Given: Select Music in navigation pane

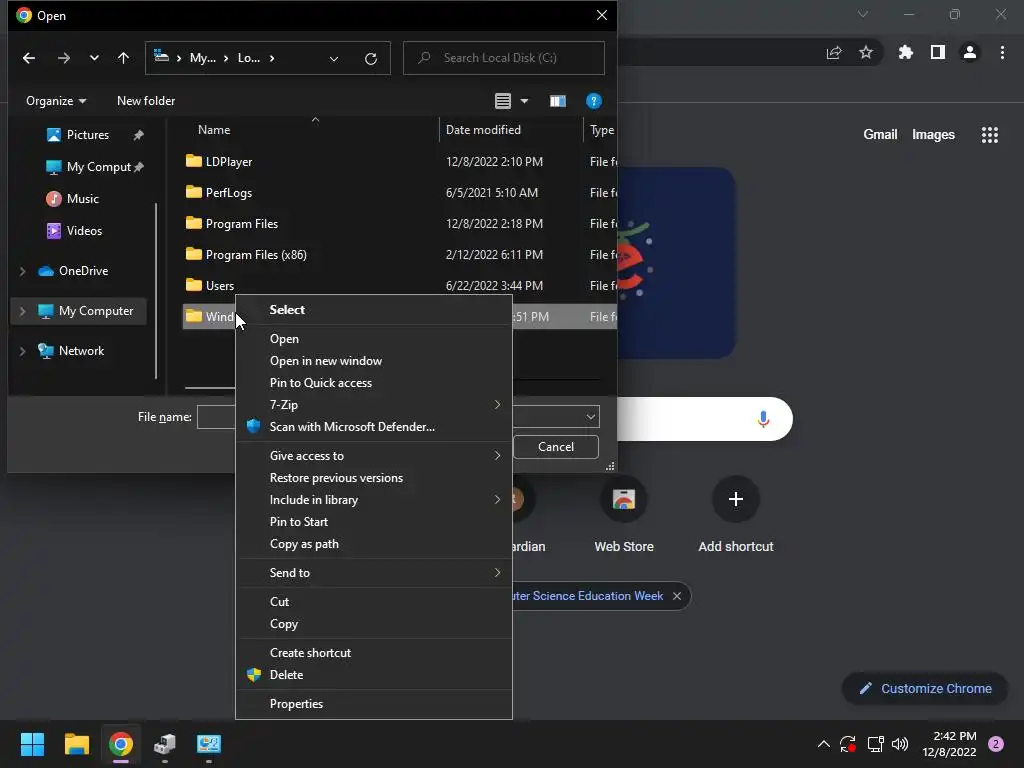Looking at the screenshot, I should pos(82,199).
